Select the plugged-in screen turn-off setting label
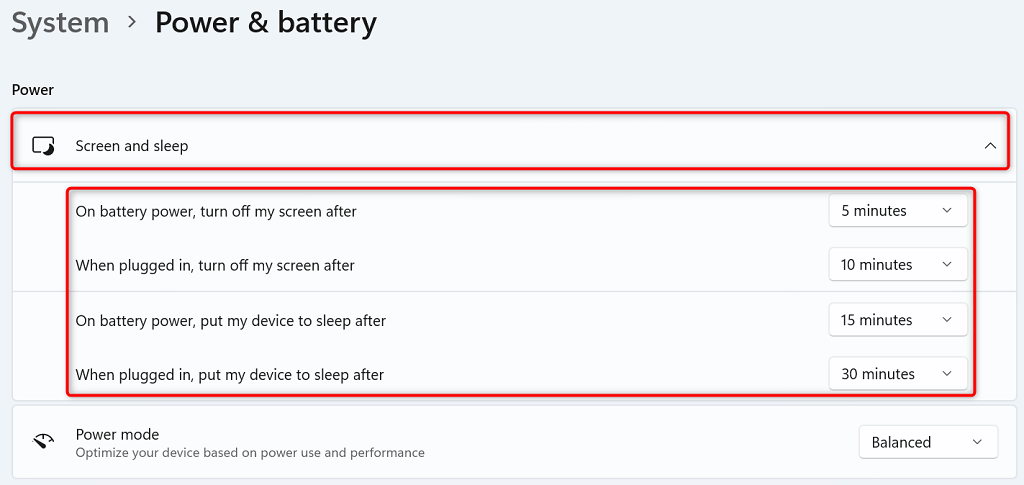 pos(215,265)
